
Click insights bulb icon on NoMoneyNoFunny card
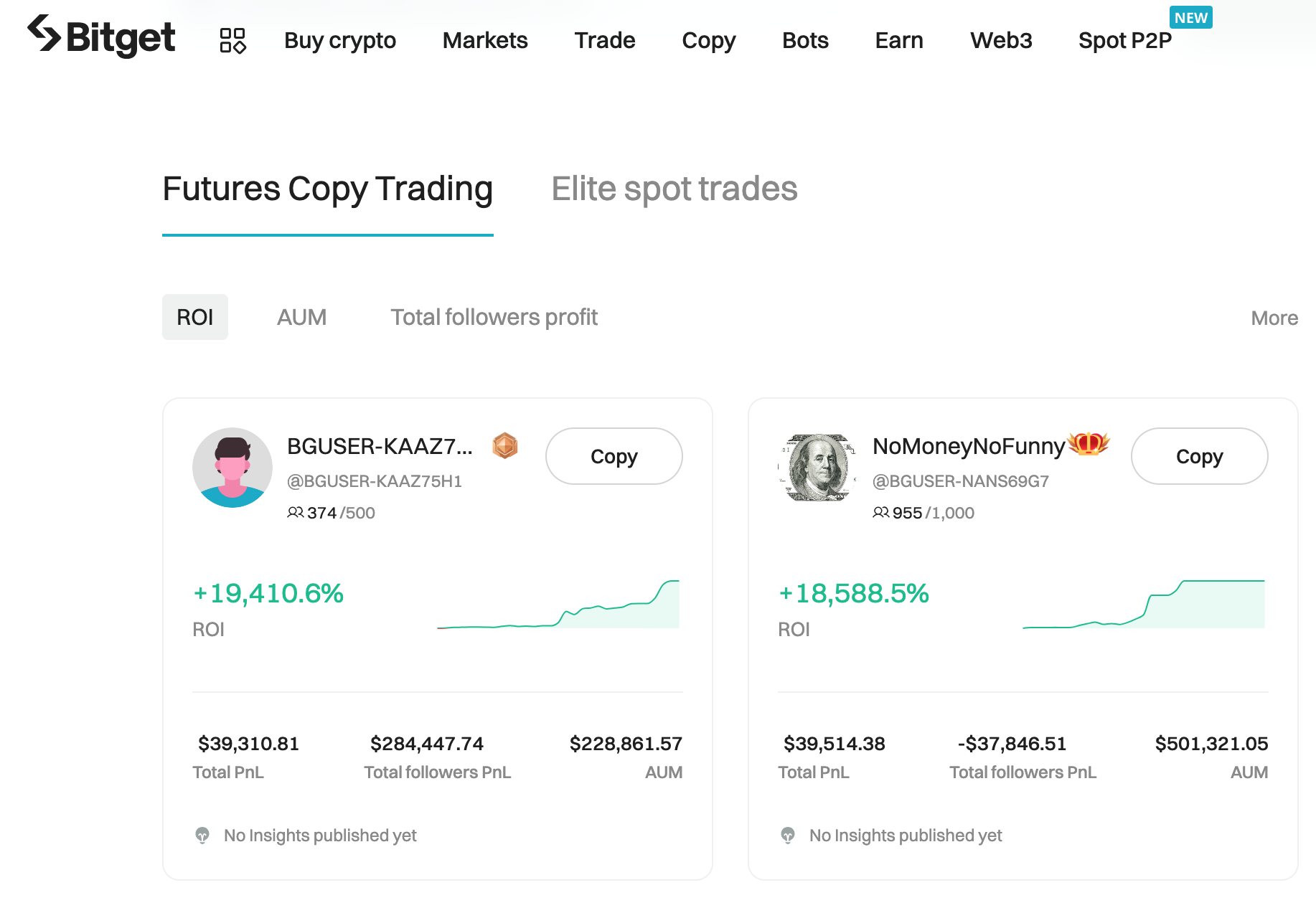(788, 835)
